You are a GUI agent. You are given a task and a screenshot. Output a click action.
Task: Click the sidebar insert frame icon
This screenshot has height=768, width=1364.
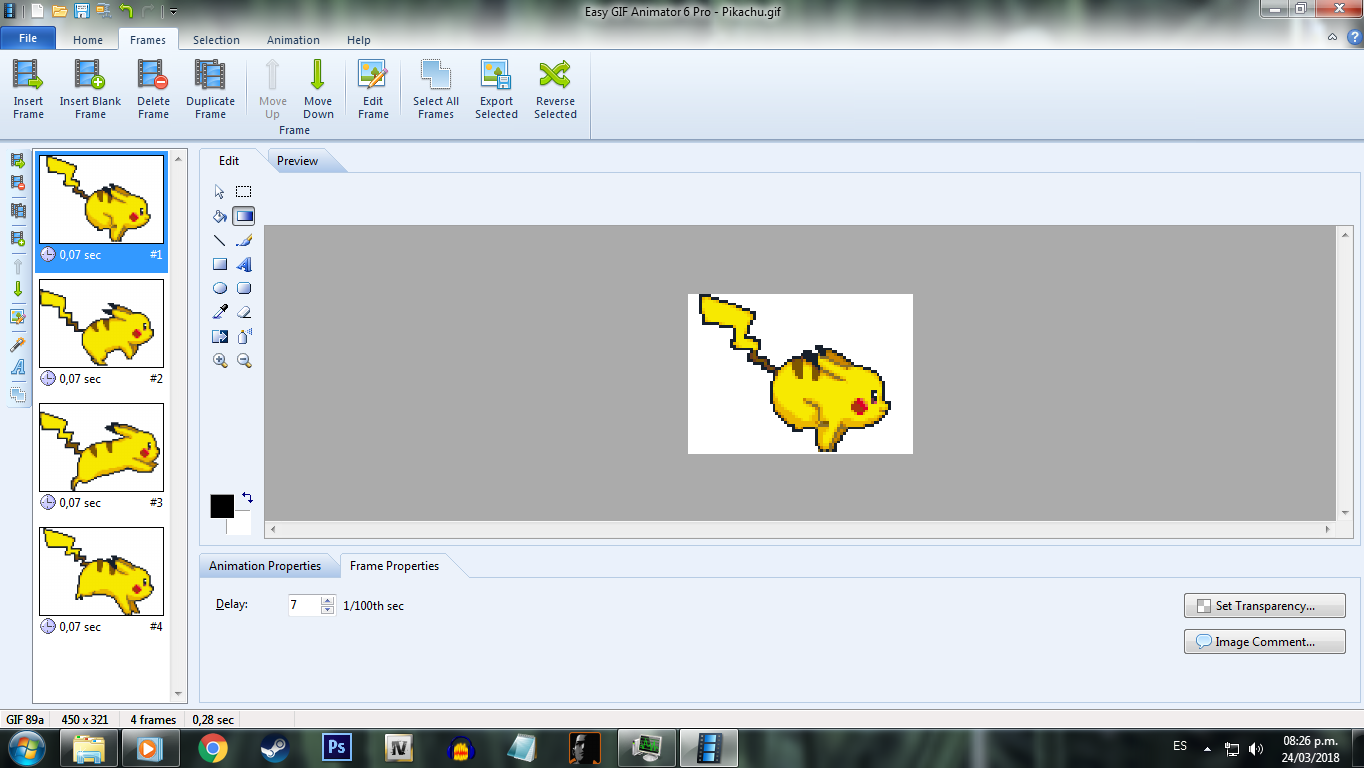click(17, 160)
